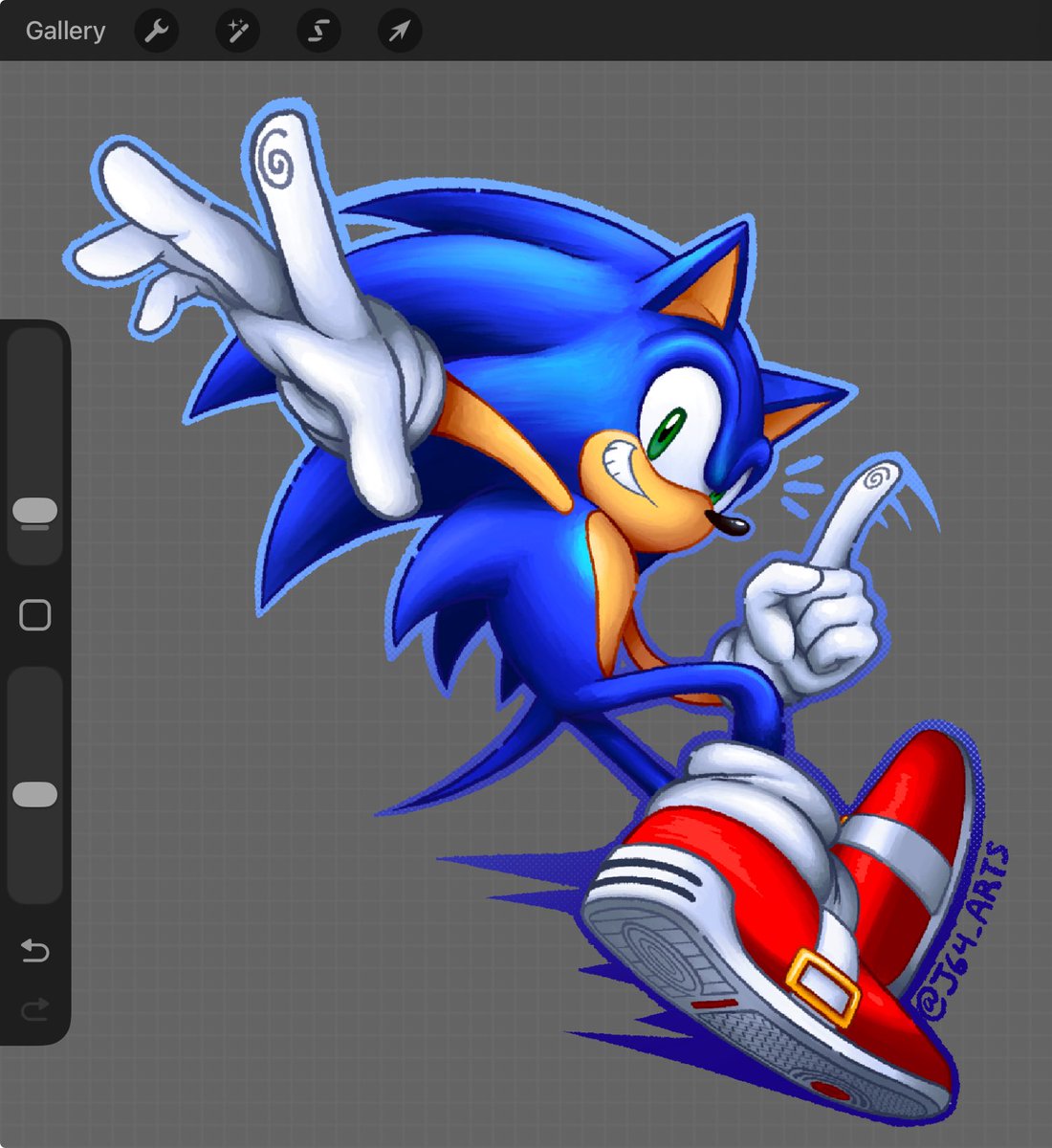
Task: Tap the undo arrow near the sidebar bottom
Action: tap(34, 951)
